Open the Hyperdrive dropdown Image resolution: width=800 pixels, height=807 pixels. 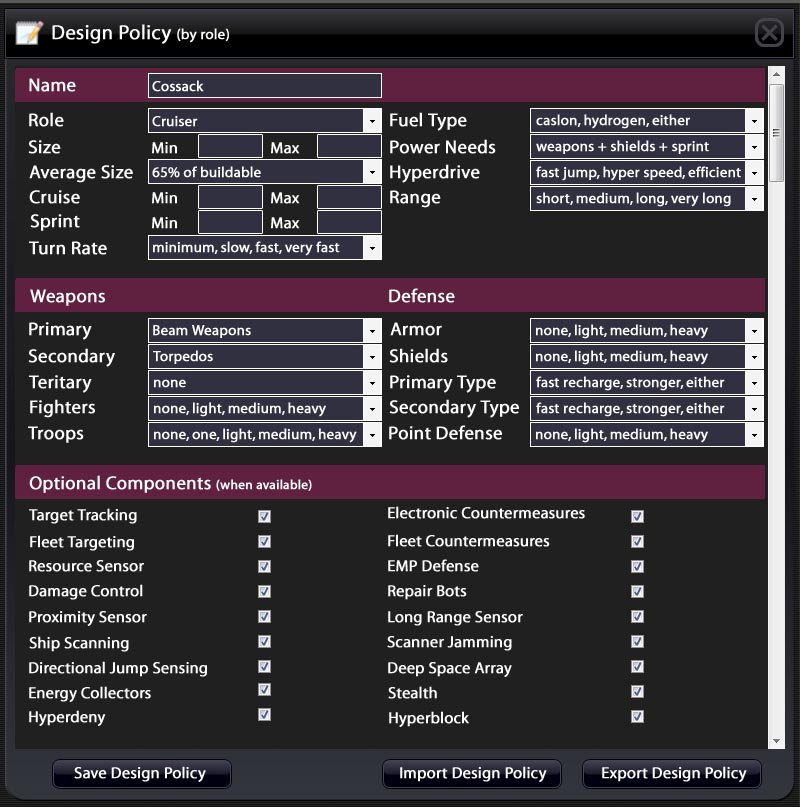coord(647,172)
